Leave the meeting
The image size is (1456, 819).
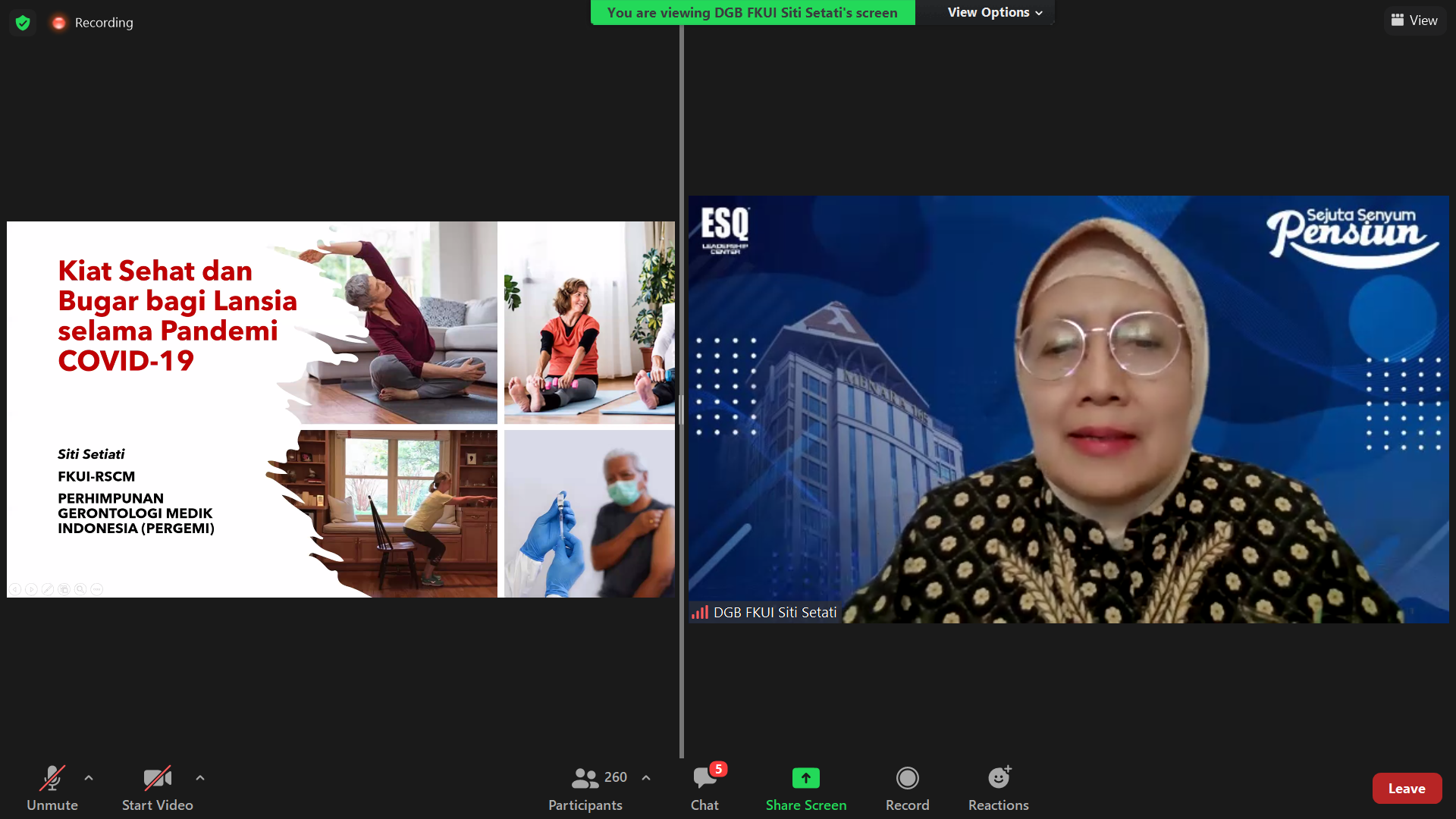1406,789
